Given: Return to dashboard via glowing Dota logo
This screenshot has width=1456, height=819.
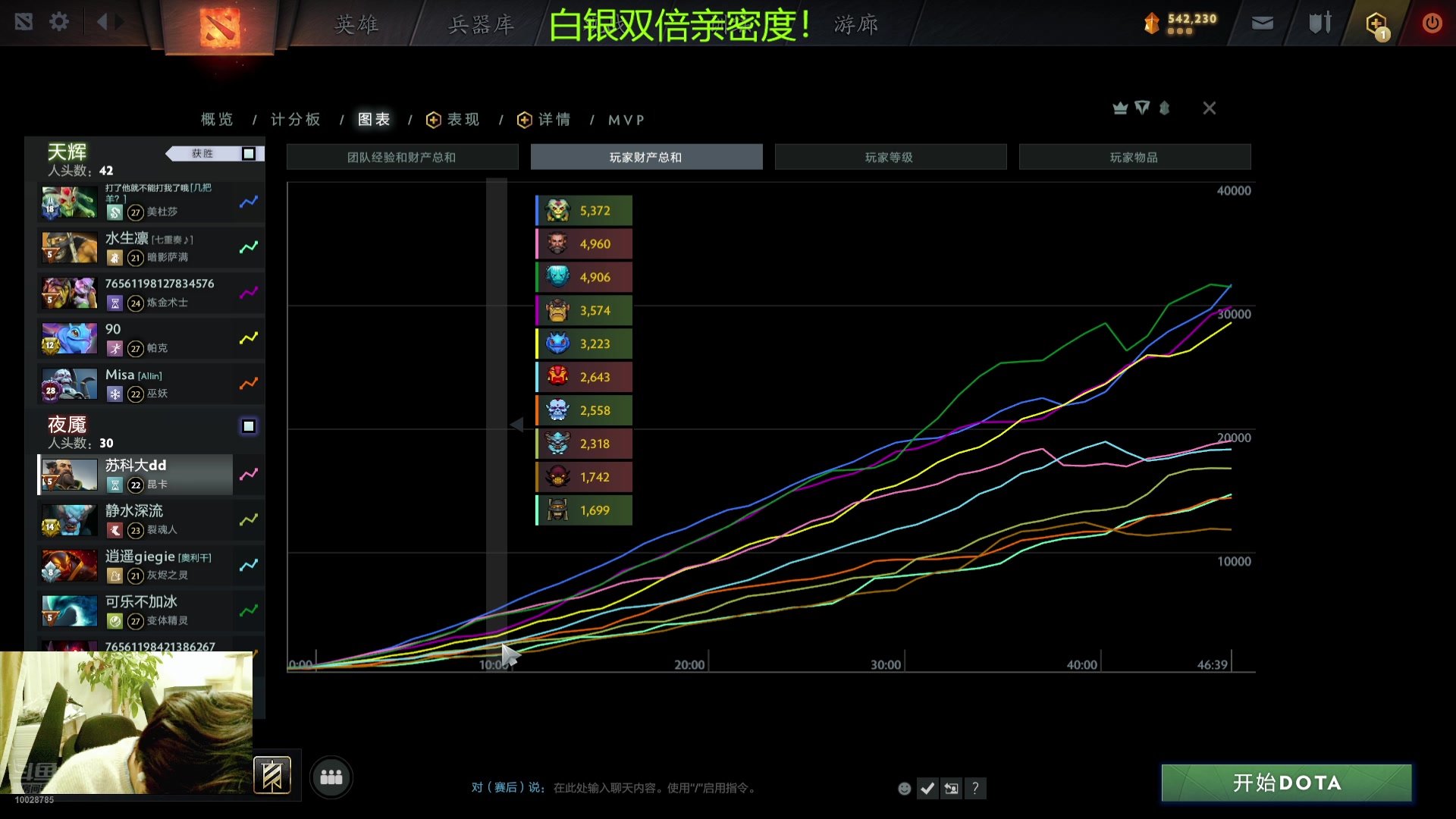Looking at the screenshot, I should [x=220, y=27].
